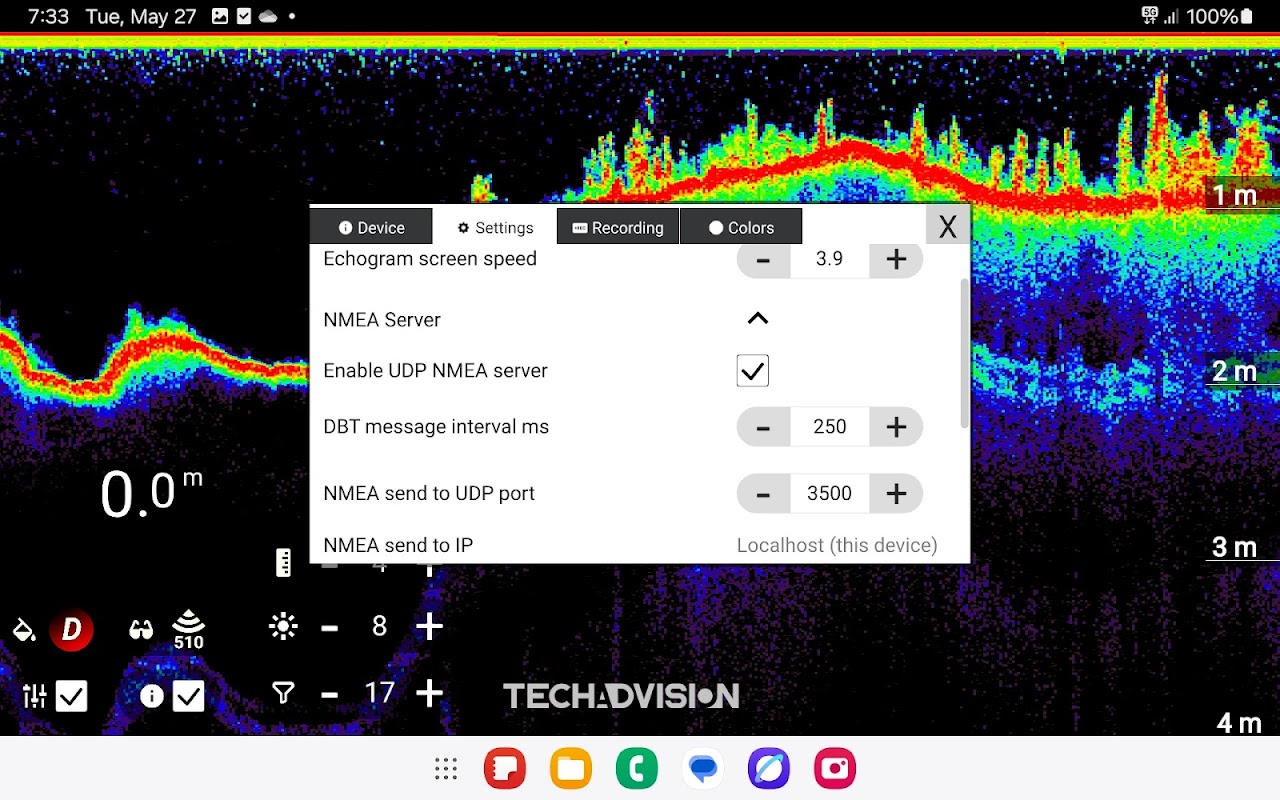
Task: Tap the red D mode button
Action: coord(72,630)
